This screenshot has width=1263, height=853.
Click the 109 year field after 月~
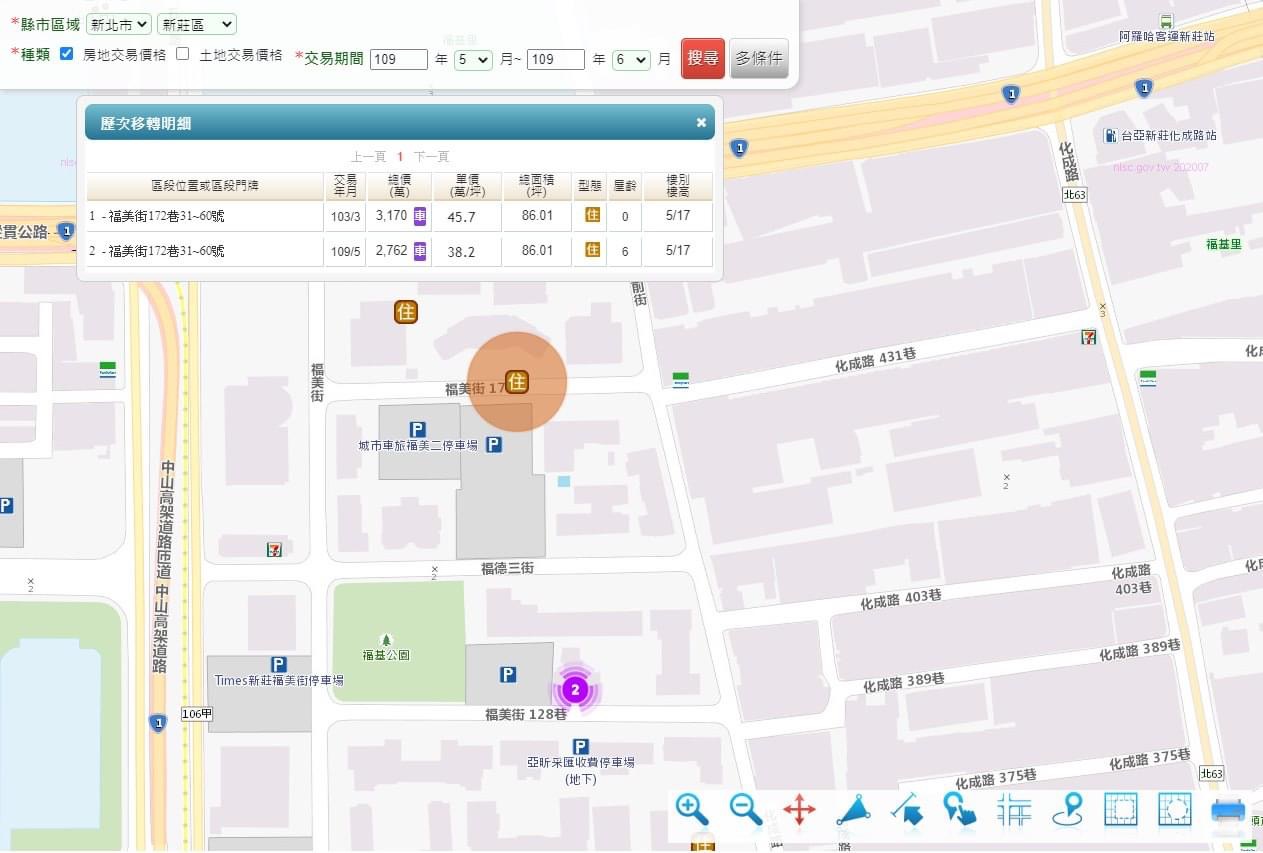(556, 60)
